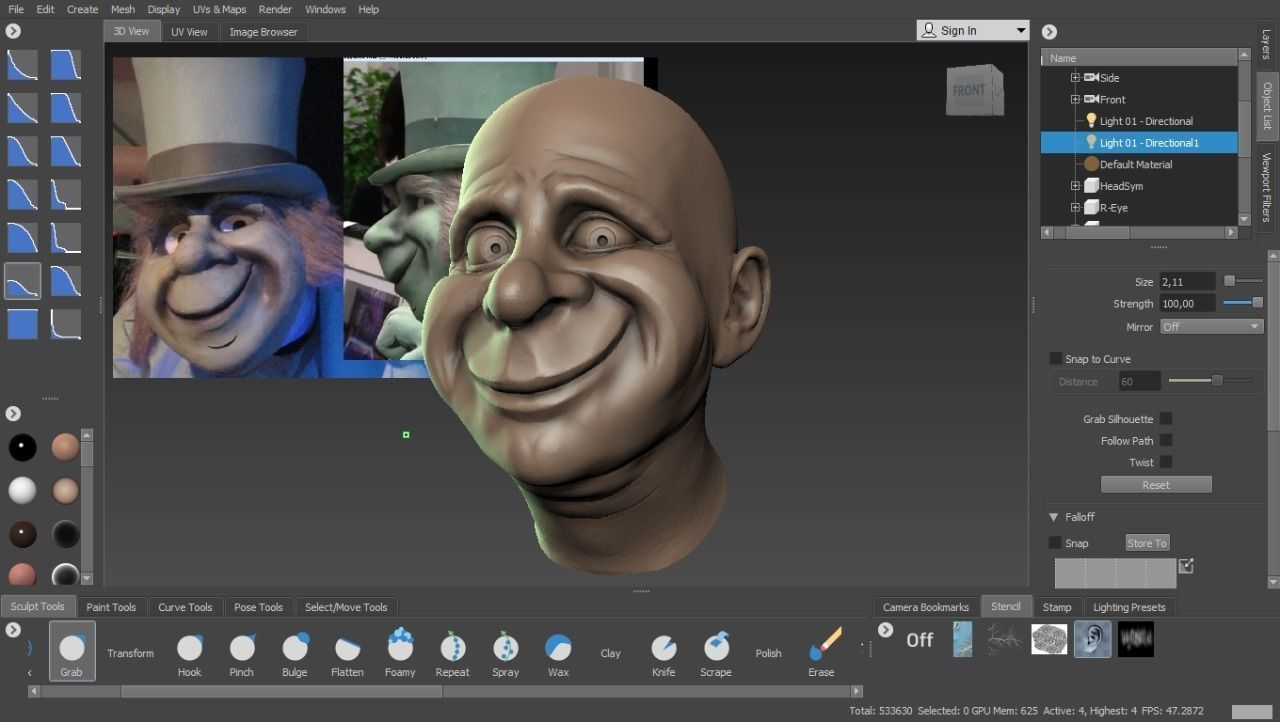Toggle Follow Path checkbox

point(1166,440)
